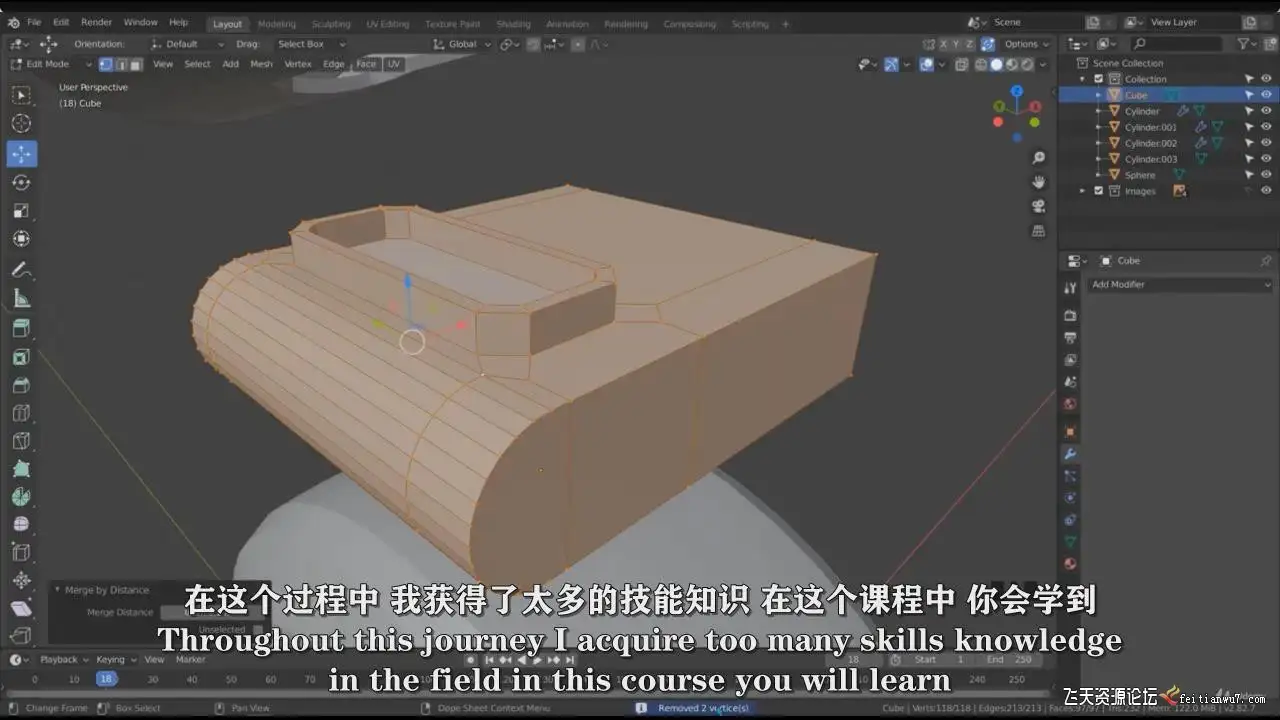Select the Cylinder.002 object in outliner

click(x=1150, y=143)
